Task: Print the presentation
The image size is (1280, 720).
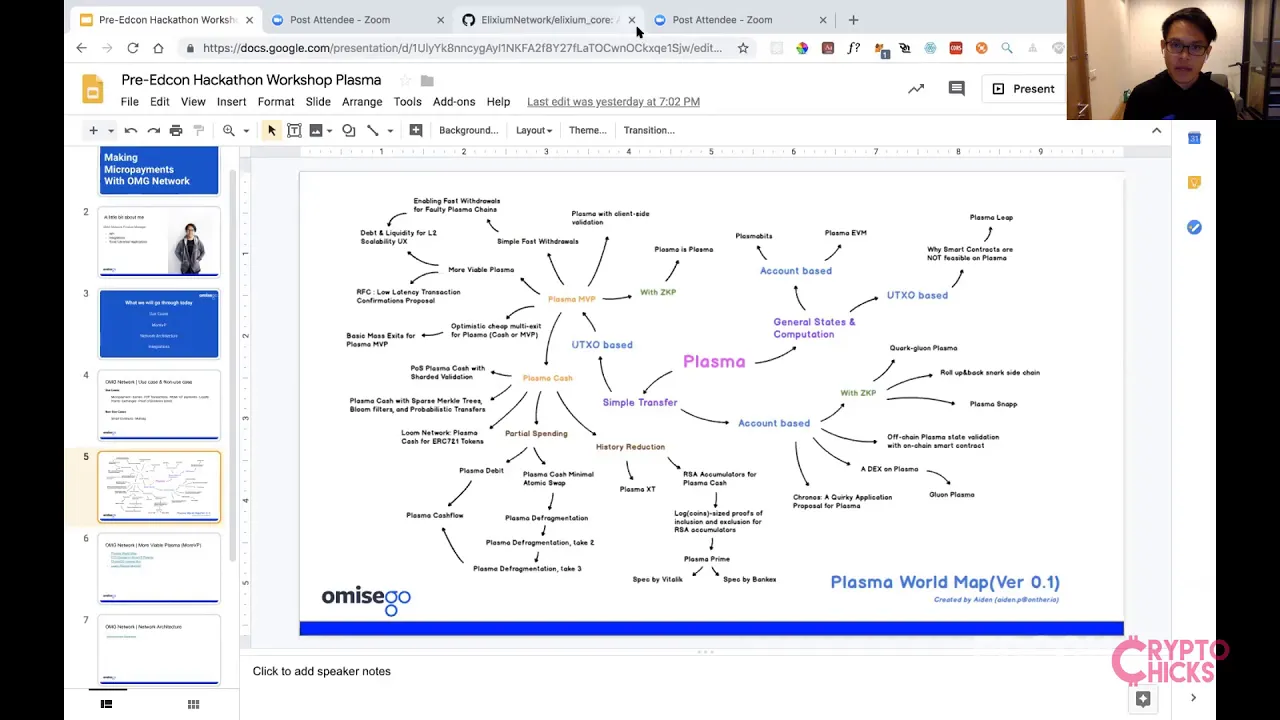Action: click(176, 130)
